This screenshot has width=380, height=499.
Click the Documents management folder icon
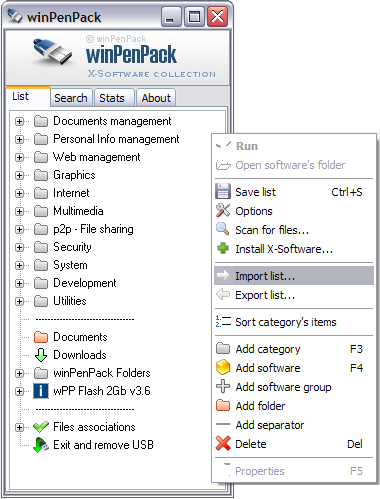coord(41,121)
